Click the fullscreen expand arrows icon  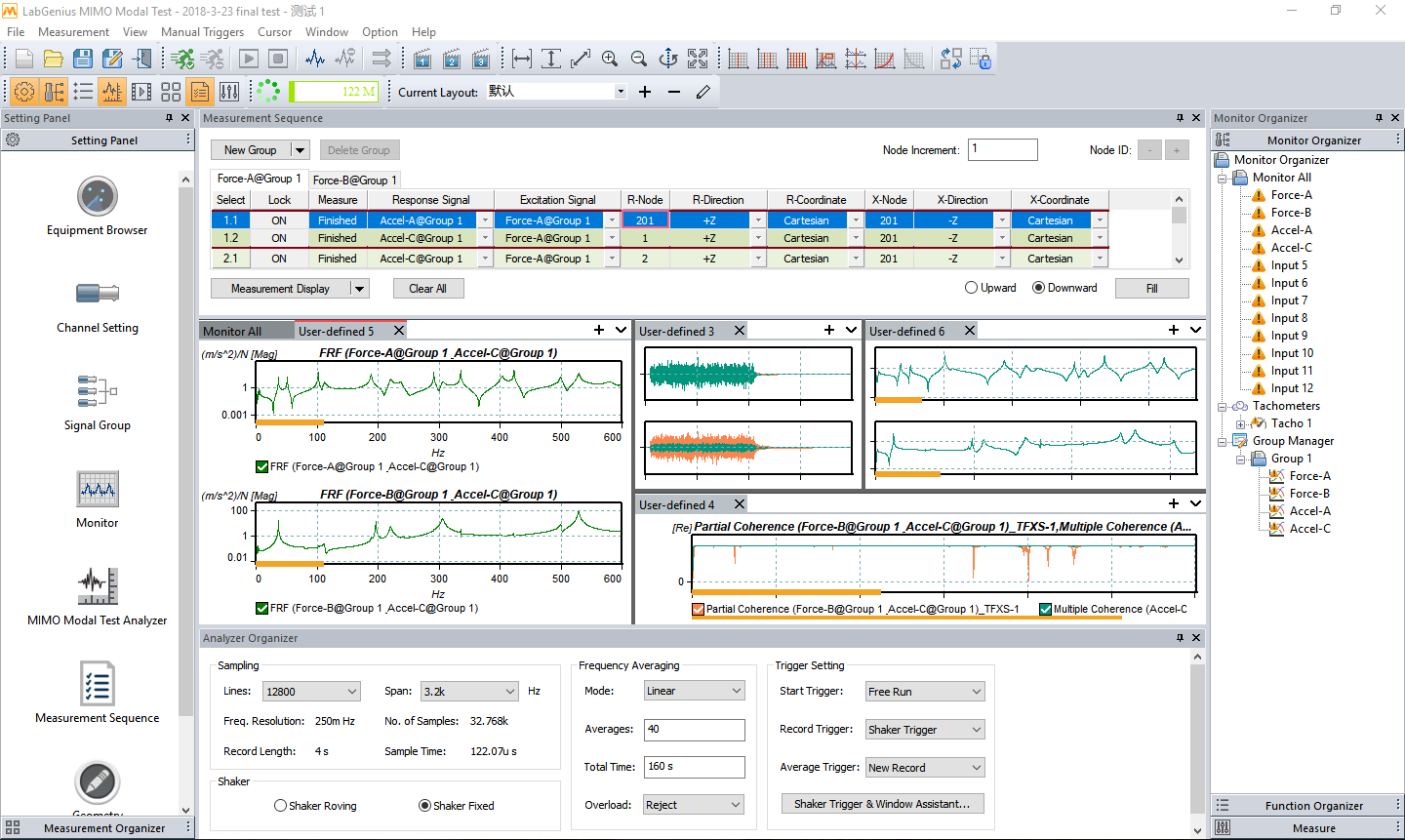698,59
